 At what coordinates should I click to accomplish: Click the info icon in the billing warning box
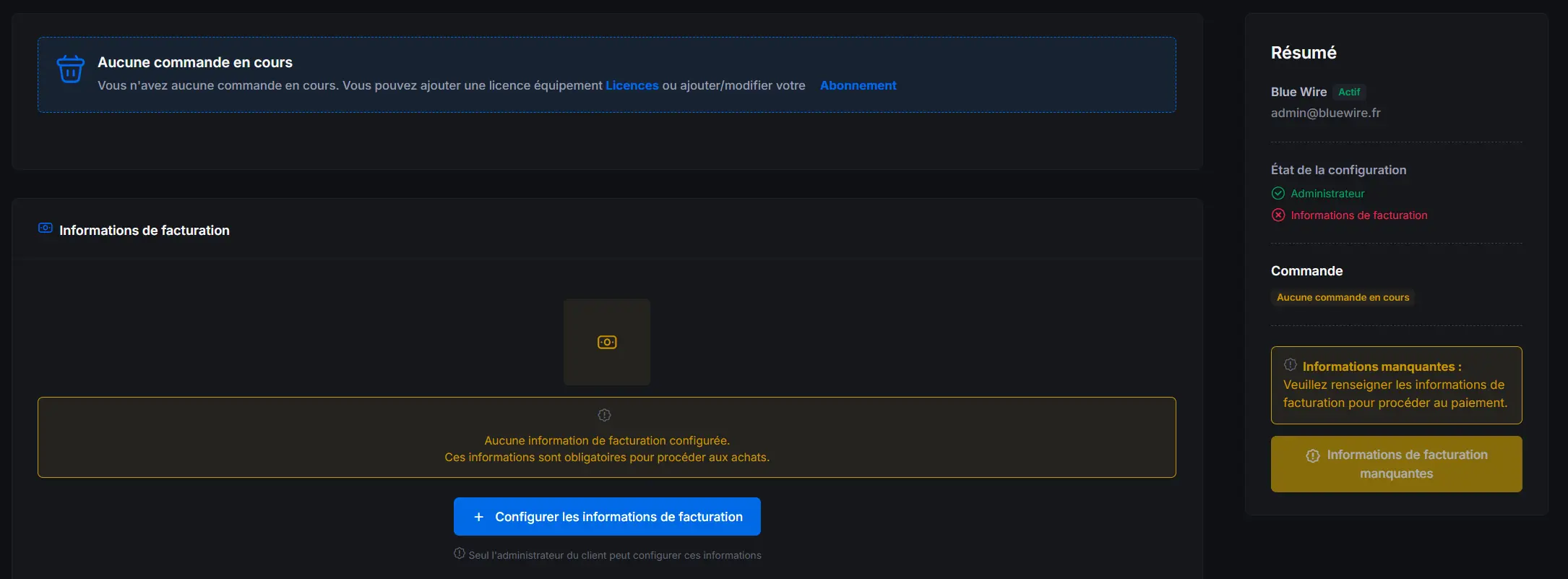point(604,415)
